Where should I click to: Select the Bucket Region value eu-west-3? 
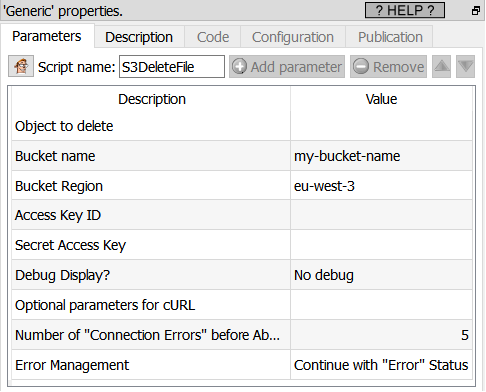coord(381,186)
